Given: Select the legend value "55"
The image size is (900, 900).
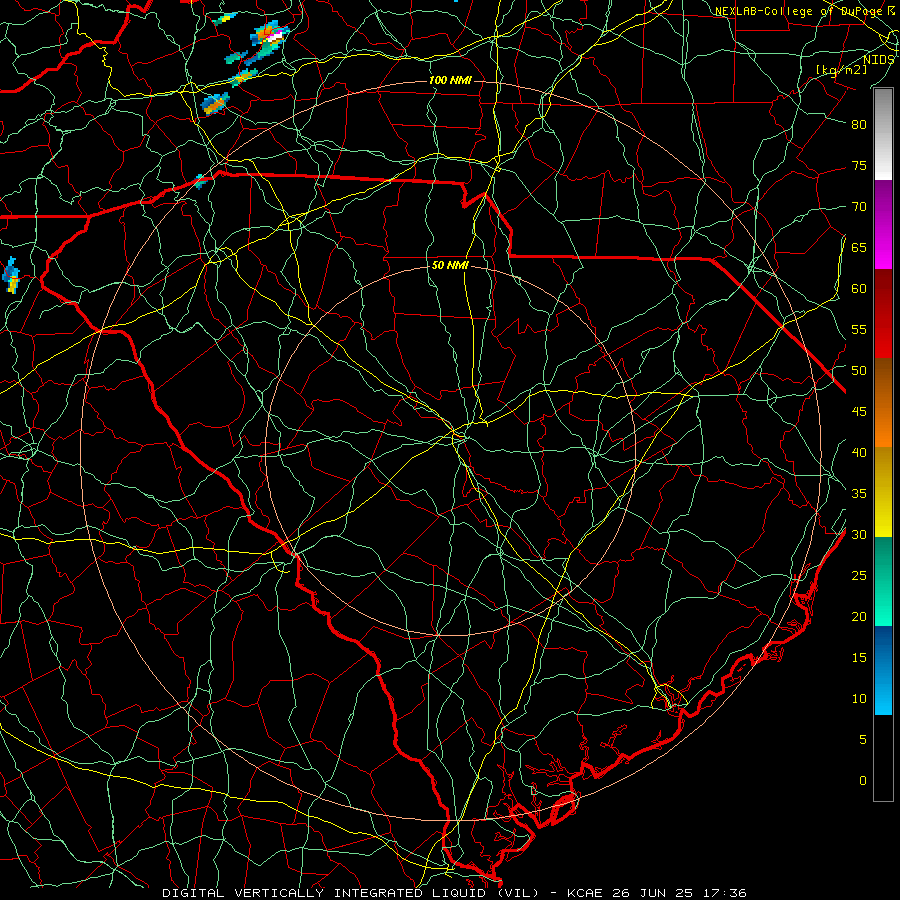Looking at the screenshot, I should point(859,330).
